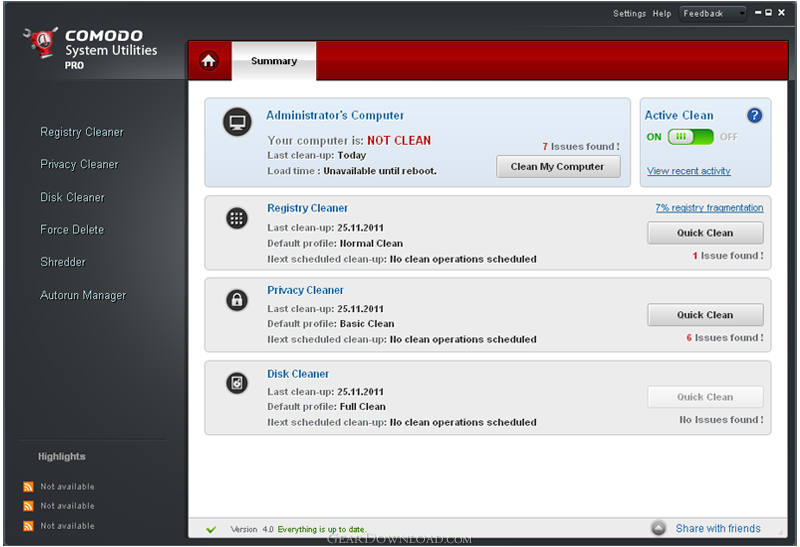The image size is (800, 547).
Task: Select Shredder in the left sidebar
Action: tap(63, 262)
